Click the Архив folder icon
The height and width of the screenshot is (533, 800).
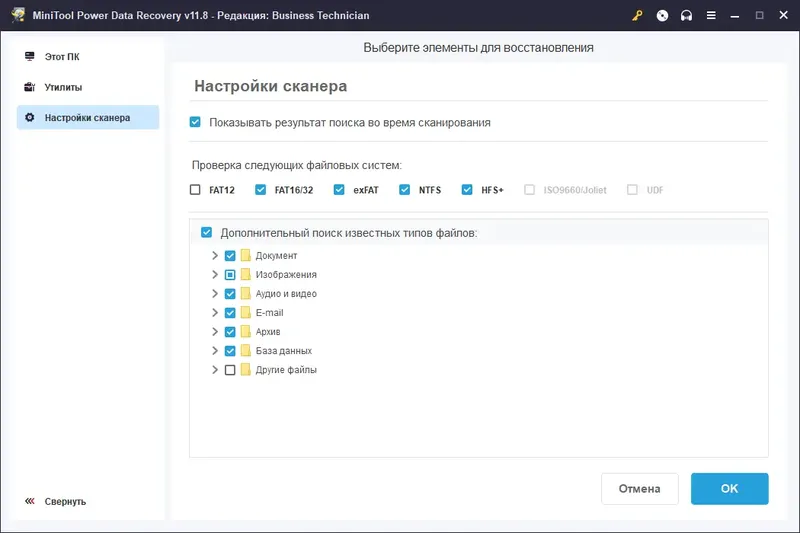click(245, 332)
